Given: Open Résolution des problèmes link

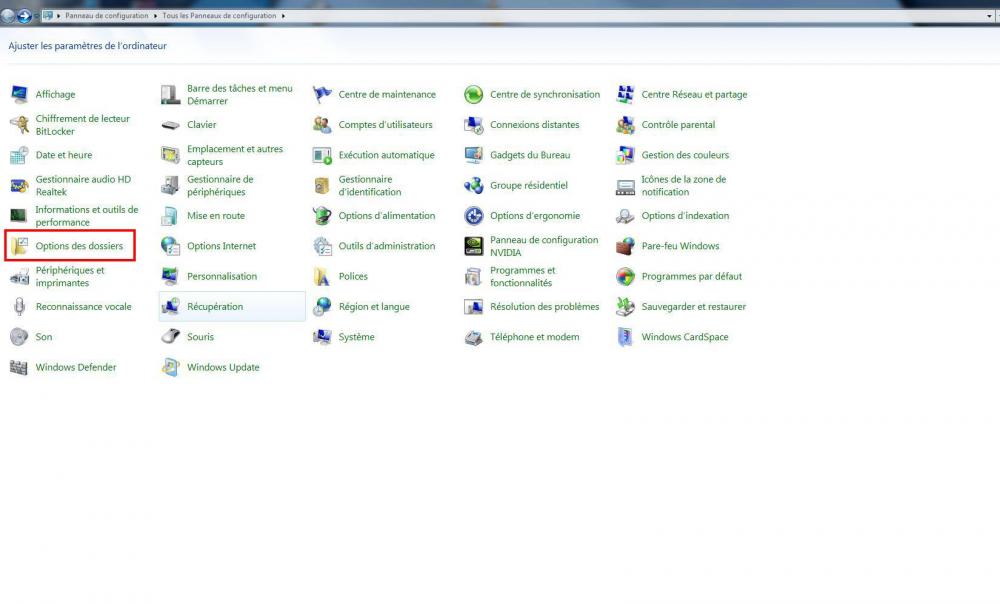Looking at the screenshot, I should pyautogui.click(x=545, y=307).
